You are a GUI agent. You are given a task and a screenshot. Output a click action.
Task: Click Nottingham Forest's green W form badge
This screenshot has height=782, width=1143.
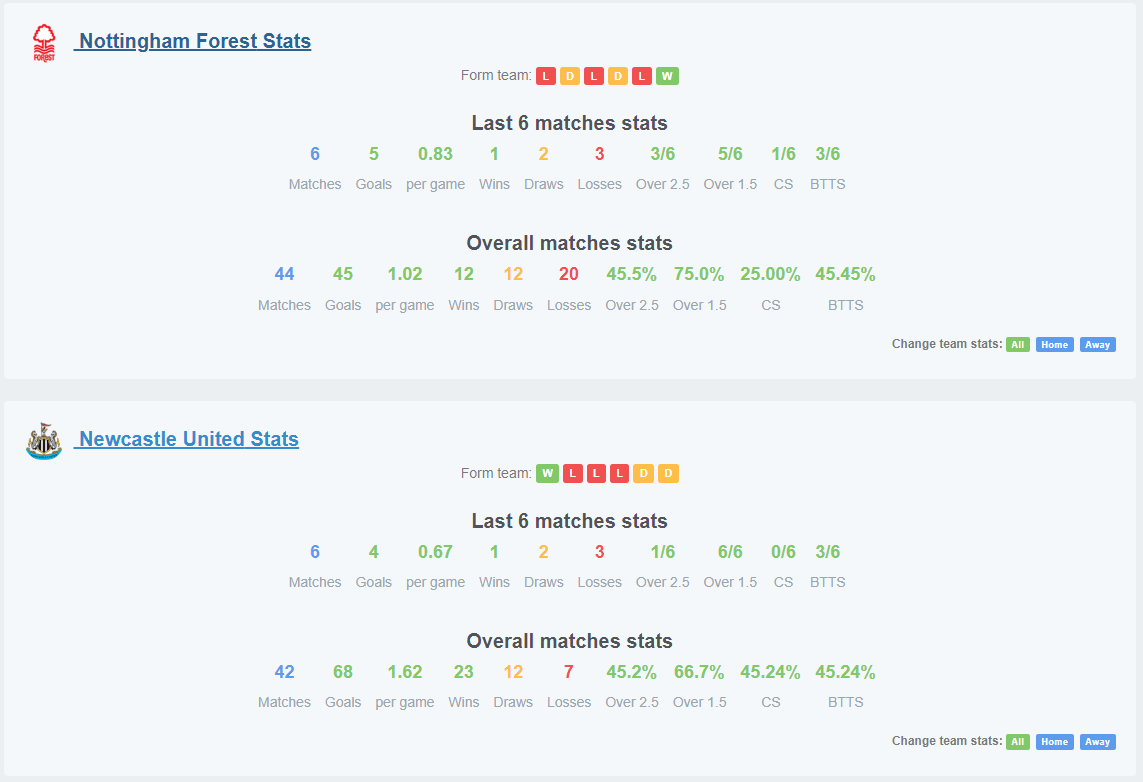(x=667, y=76)
